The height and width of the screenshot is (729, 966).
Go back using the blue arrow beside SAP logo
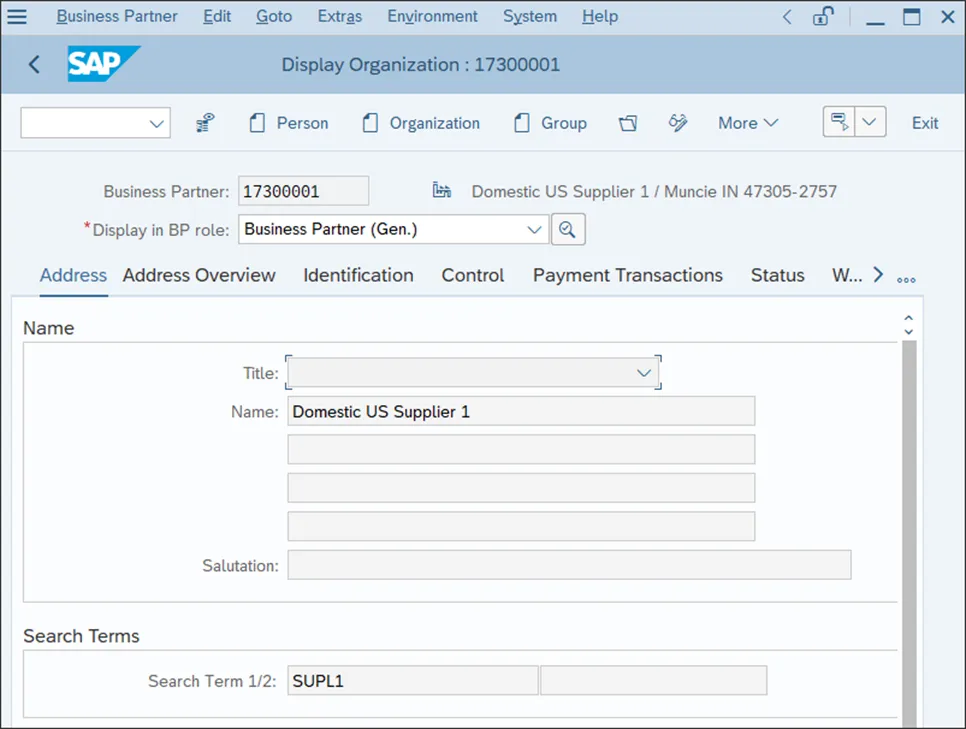coord(34,64)
